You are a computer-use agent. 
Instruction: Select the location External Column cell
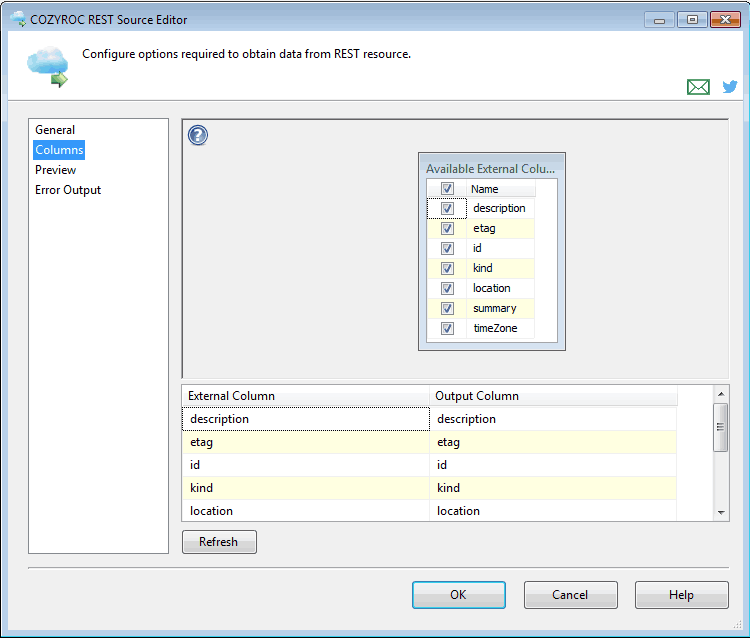(306, 510)
